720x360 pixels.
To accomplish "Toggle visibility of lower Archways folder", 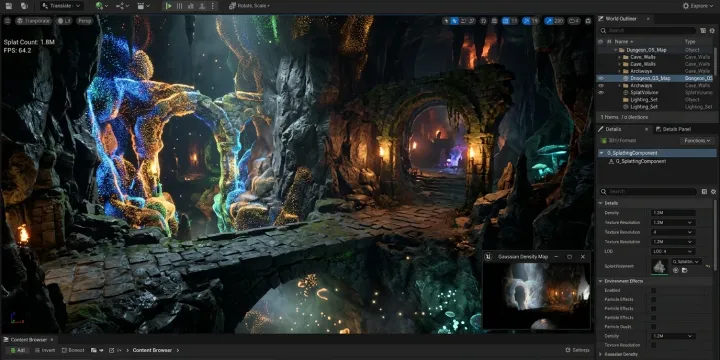I will point(601,85).
